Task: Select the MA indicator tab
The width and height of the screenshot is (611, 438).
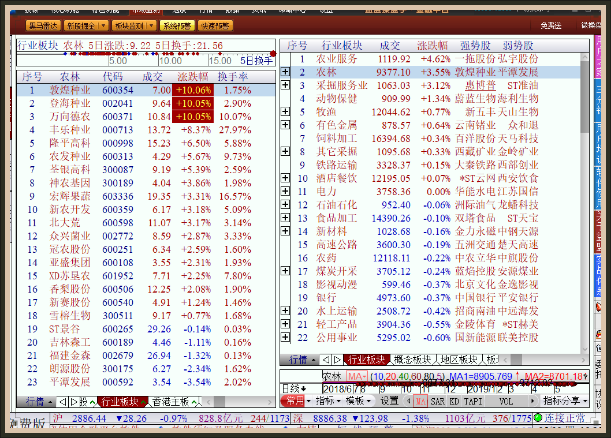Action: coord(420,401)
